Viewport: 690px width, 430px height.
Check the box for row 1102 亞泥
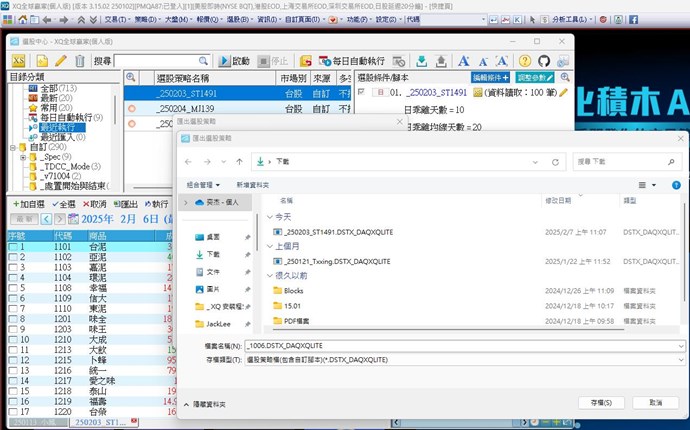point(13,257)
